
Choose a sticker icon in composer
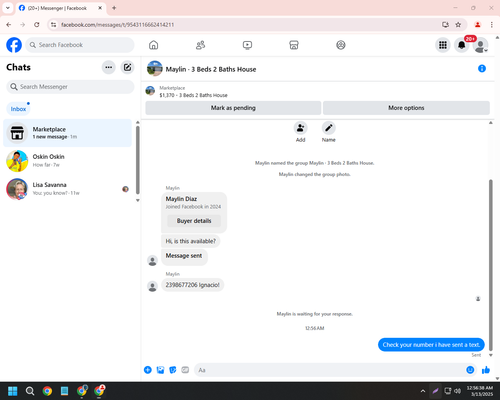click(173, 370)
